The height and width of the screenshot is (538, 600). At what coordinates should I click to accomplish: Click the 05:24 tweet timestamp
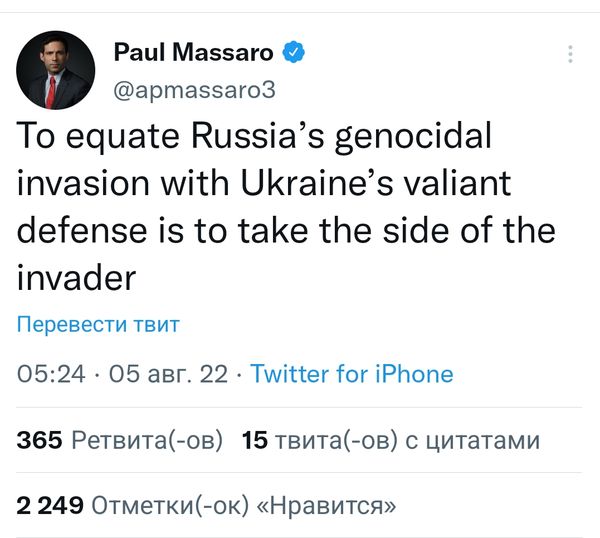(51, 374)
